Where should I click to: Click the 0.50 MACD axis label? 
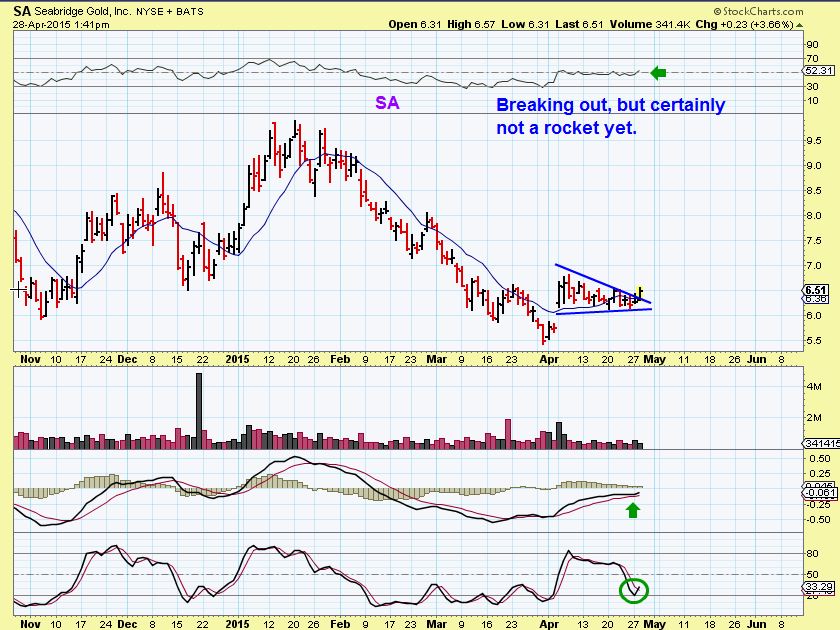tap(820, 459)
